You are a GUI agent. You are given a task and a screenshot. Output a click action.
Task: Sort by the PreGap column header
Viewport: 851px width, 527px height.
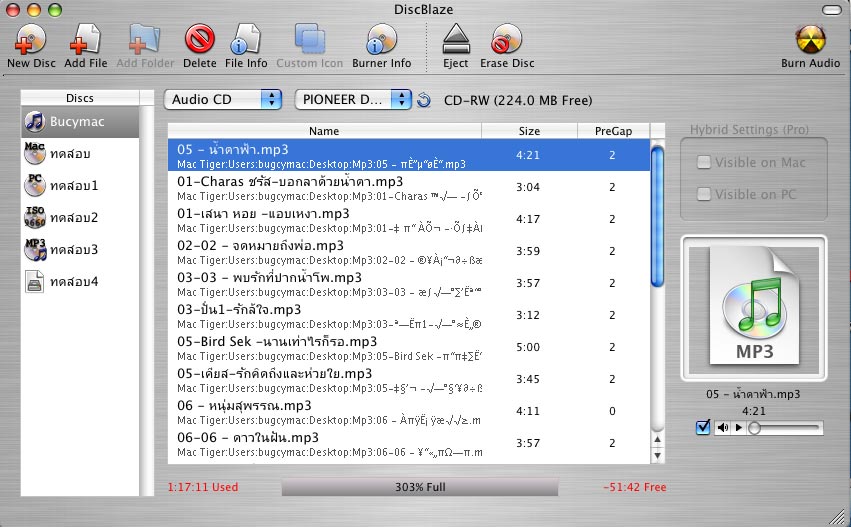[x=613, y=131]
